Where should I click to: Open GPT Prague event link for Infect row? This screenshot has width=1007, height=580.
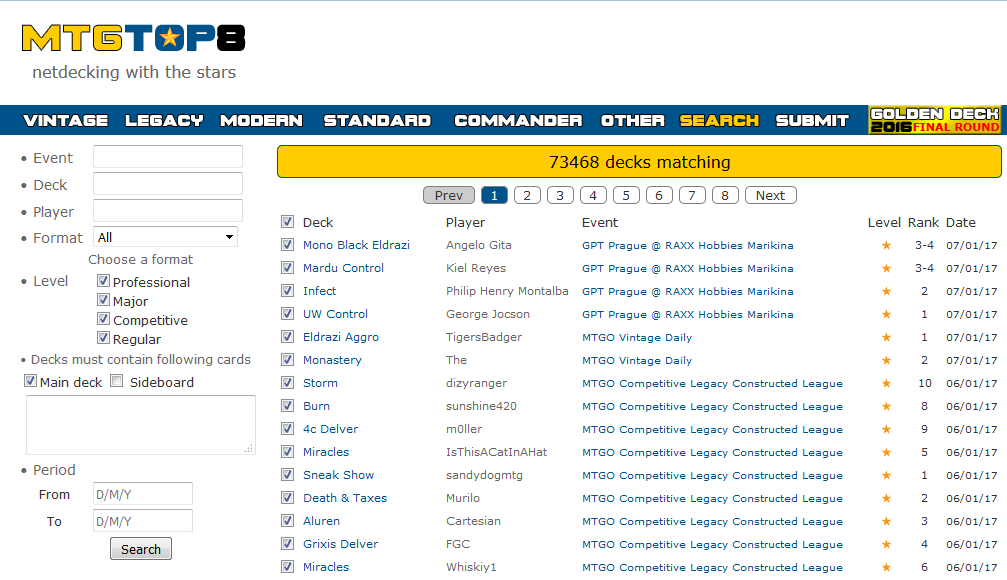coord(688,291)
